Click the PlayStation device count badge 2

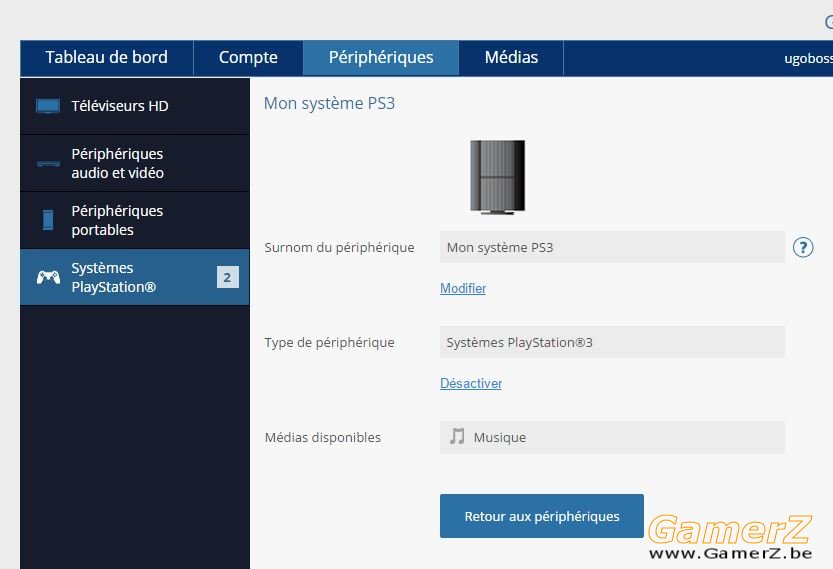[227, 277]
